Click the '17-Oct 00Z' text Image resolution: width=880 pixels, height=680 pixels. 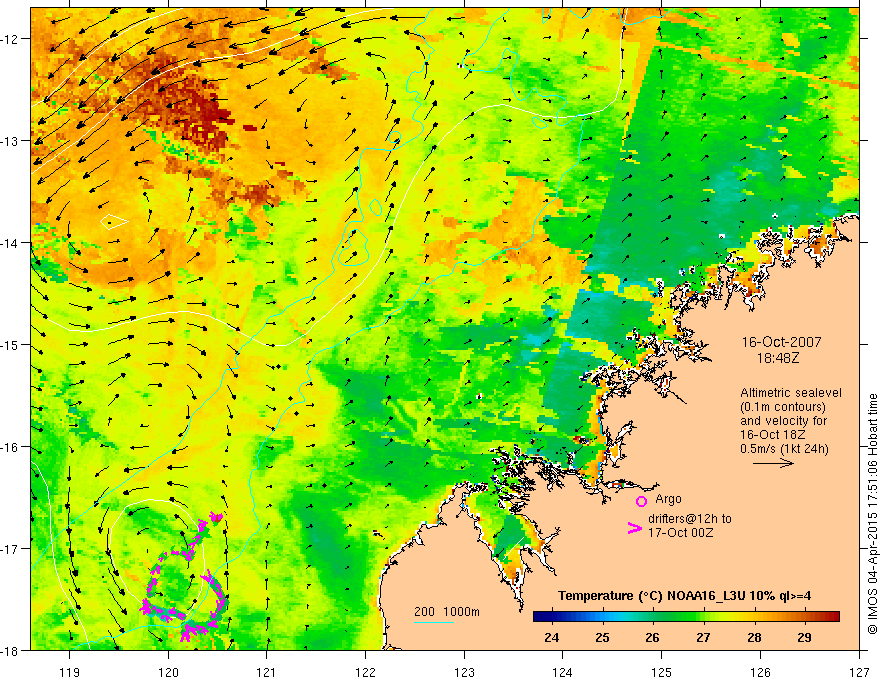[x=680, y=532]
